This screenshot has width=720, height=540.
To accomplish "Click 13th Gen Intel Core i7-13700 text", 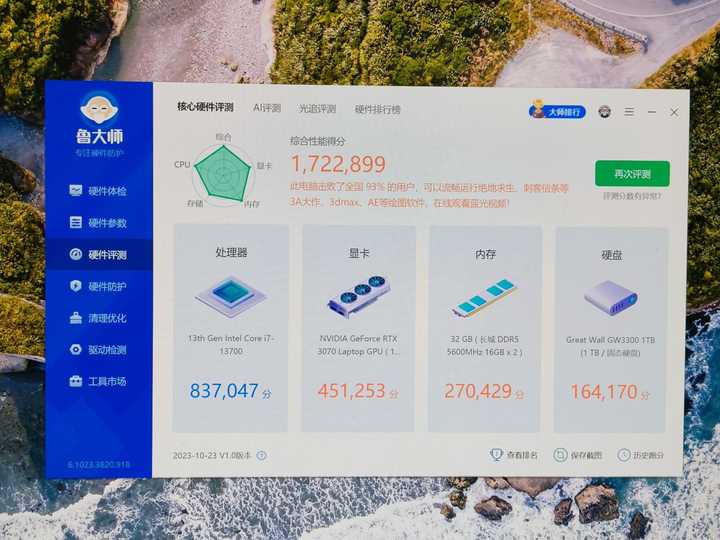I will [231, 344].
